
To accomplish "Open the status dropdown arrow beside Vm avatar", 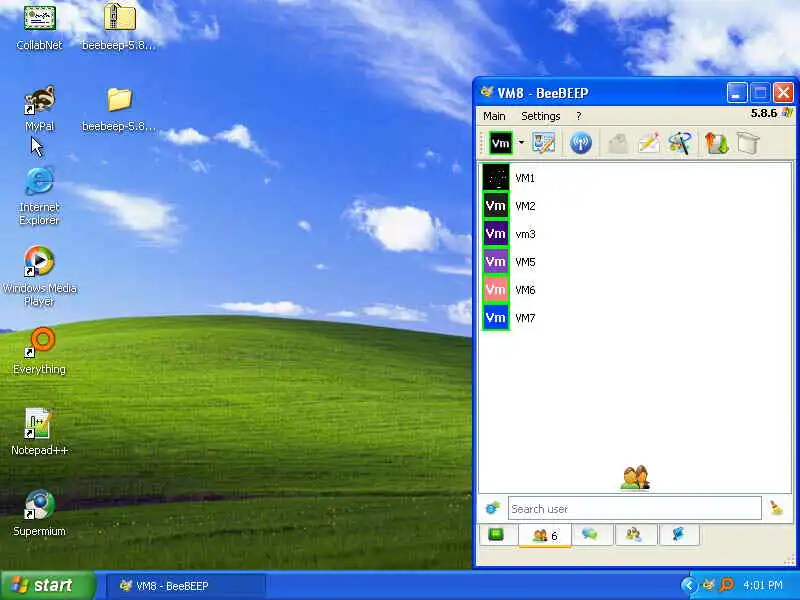I will 521,143.
